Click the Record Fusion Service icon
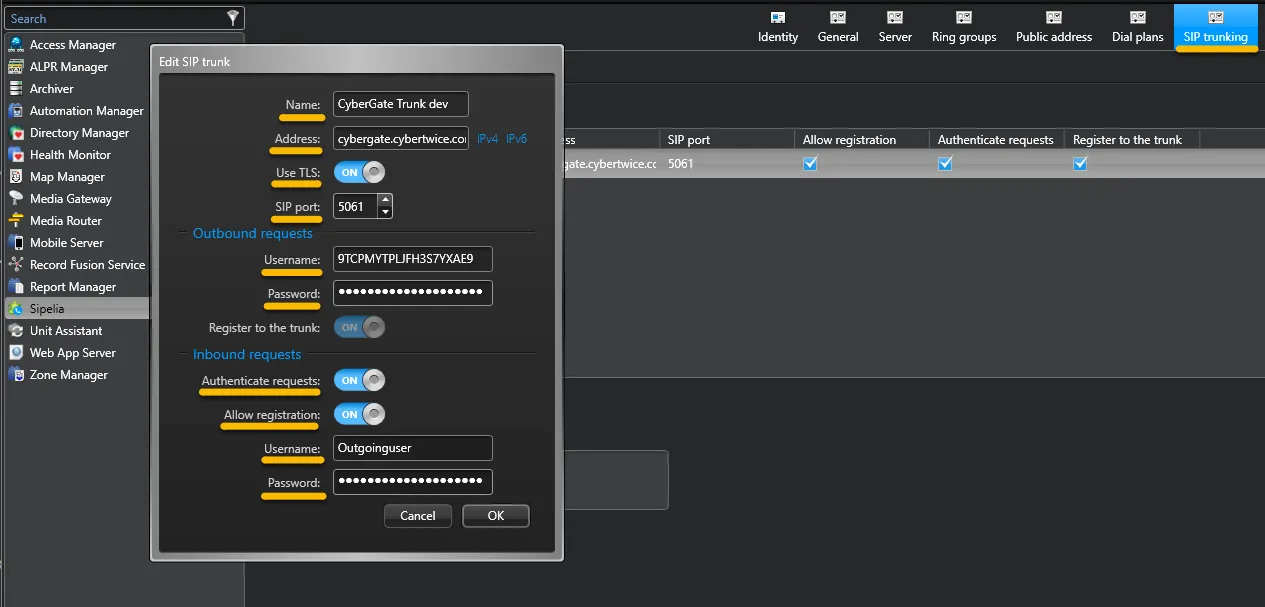Viewport: 1265px width, 607px height. click(16, 265)
